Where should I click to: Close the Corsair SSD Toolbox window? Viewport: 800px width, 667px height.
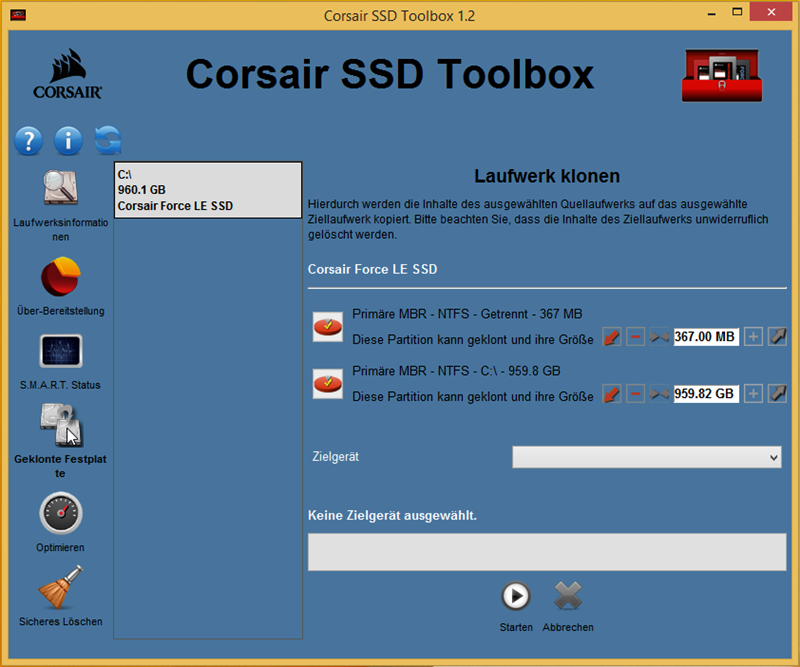771,12
